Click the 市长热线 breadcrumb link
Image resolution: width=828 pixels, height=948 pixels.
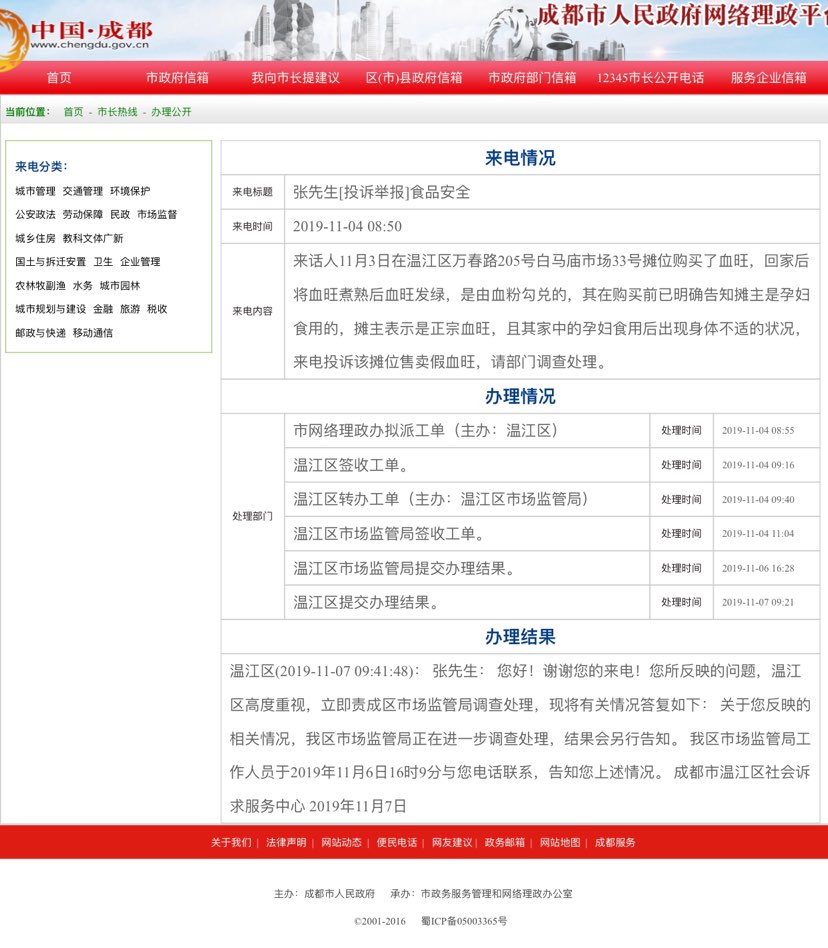tap(117, 112)
